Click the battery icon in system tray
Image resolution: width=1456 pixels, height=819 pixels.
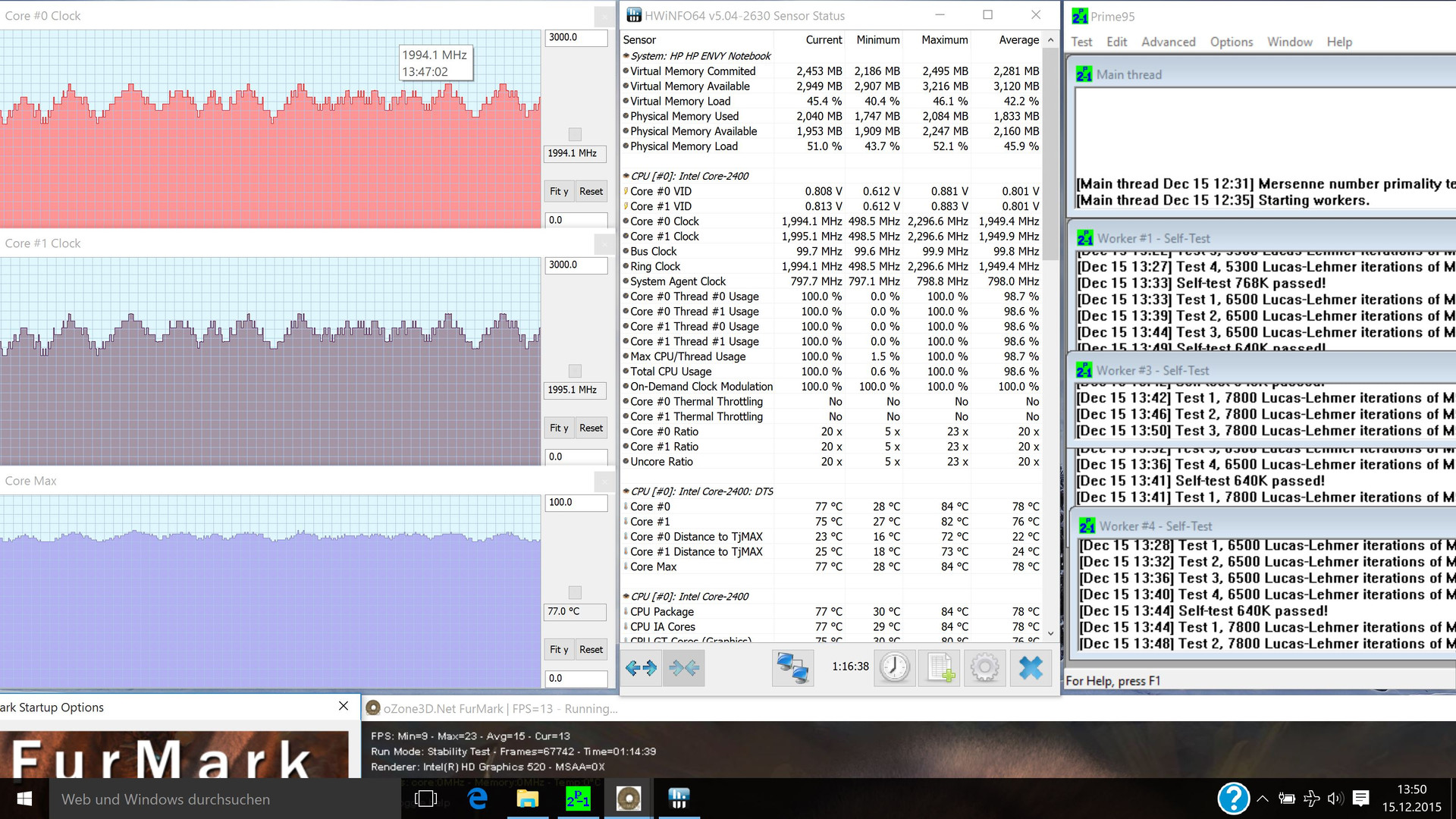(1286, 798)
